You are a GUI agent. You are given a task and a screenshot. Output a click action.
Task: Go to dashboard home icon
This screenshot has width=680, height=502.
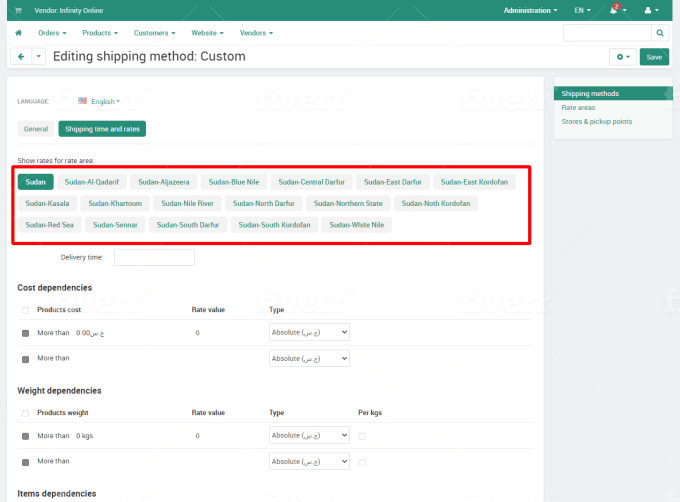pos(18,33)
